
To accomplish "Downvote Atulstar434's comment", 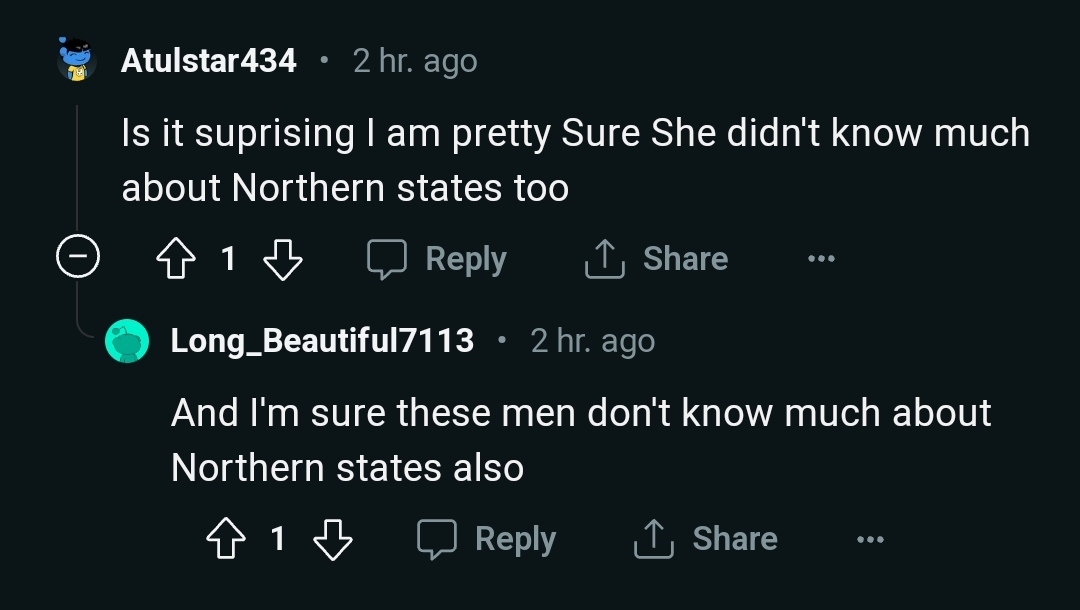I will coord(282,260).
